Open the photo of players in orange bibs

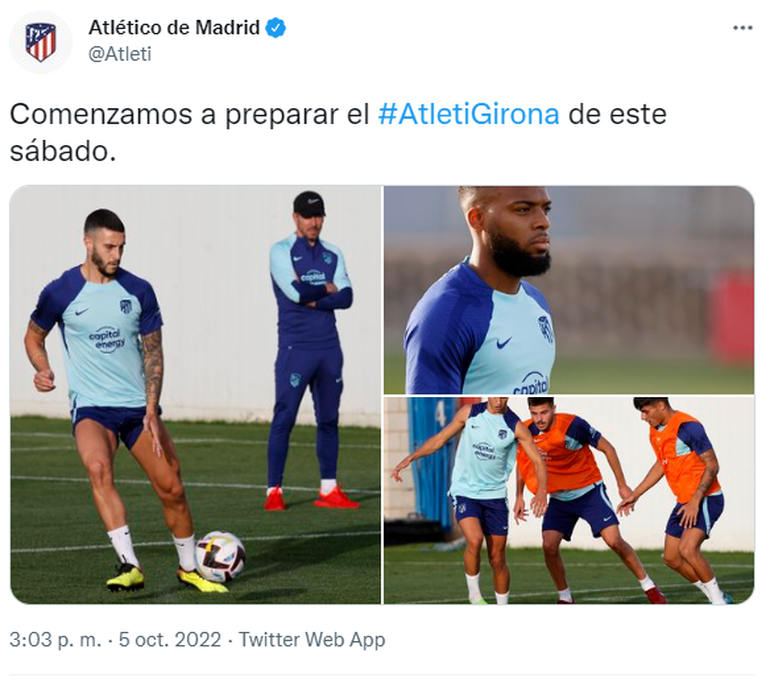coord(569,500)
